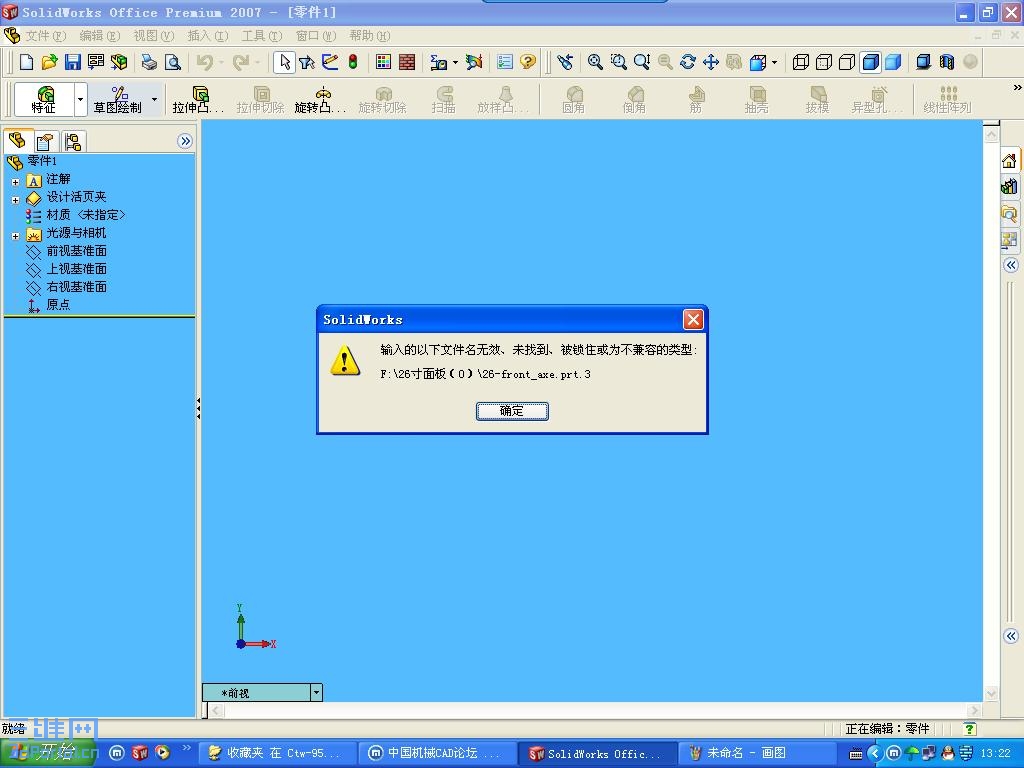Toggle Shaded display mode
1024x768 pixels.
893,62
